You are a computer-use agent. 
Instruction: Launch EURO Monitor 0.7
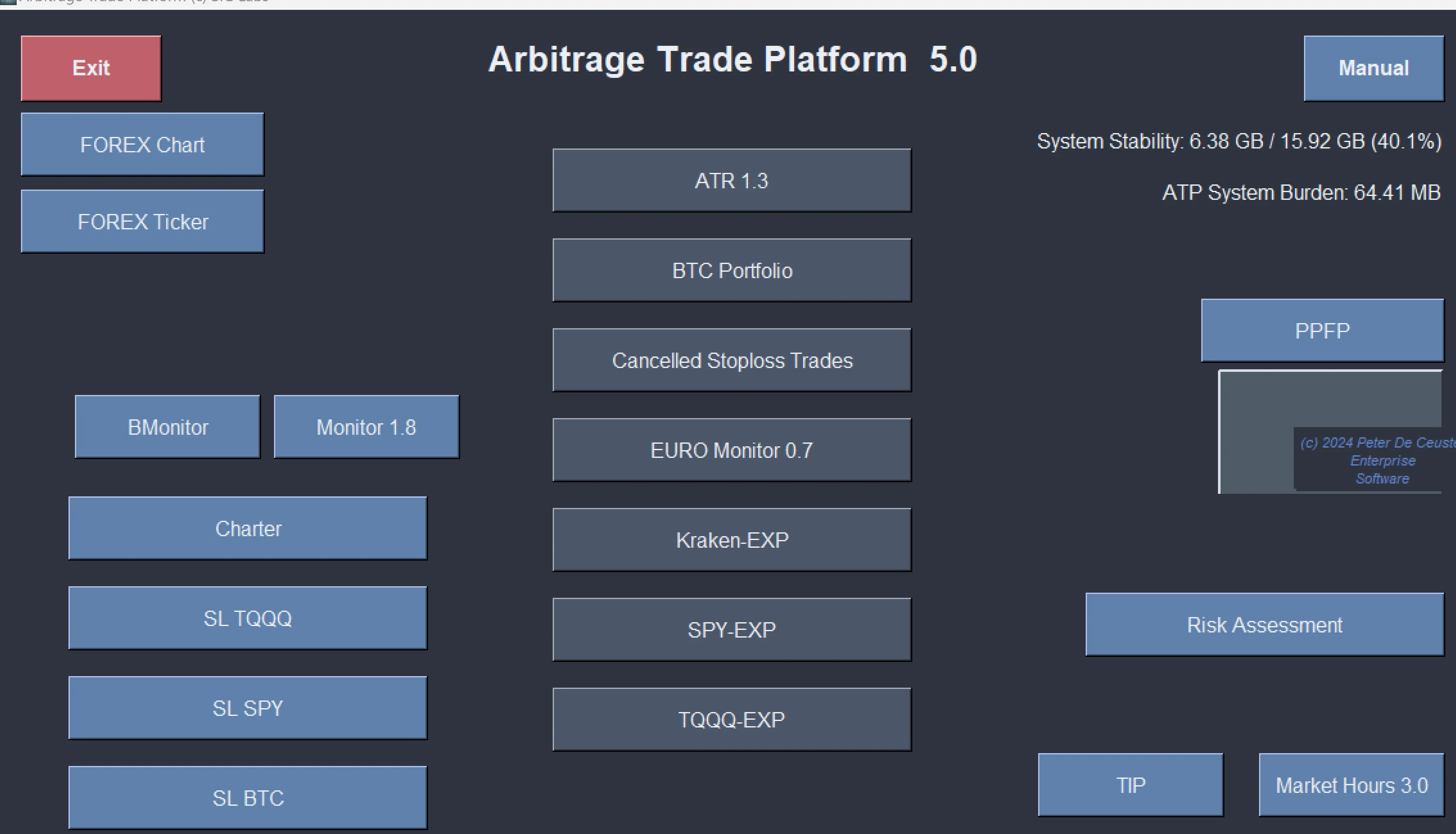[x=731, y=450]
